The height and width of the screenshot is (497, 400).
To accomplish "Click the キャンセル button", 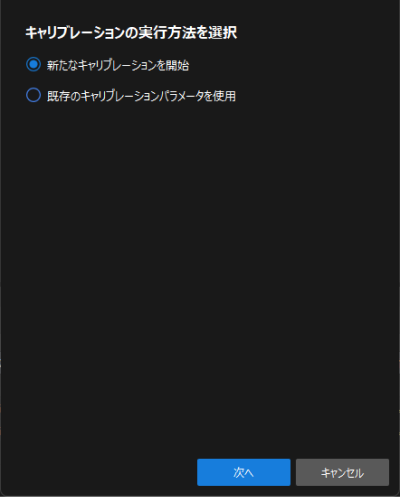I will (x=342, y=472).
